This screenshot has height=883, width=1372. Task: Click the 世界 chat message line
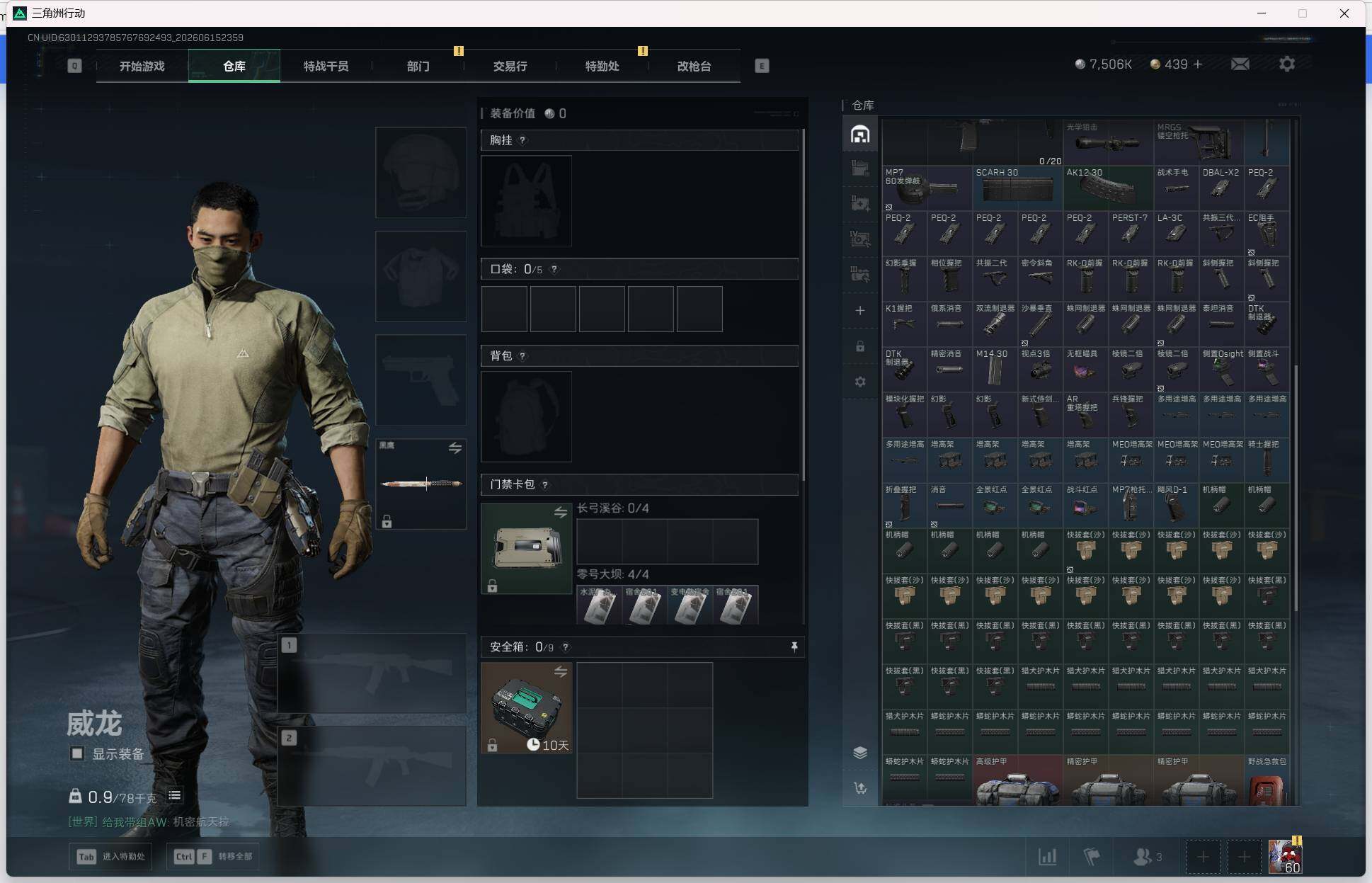tap(149, 822)
